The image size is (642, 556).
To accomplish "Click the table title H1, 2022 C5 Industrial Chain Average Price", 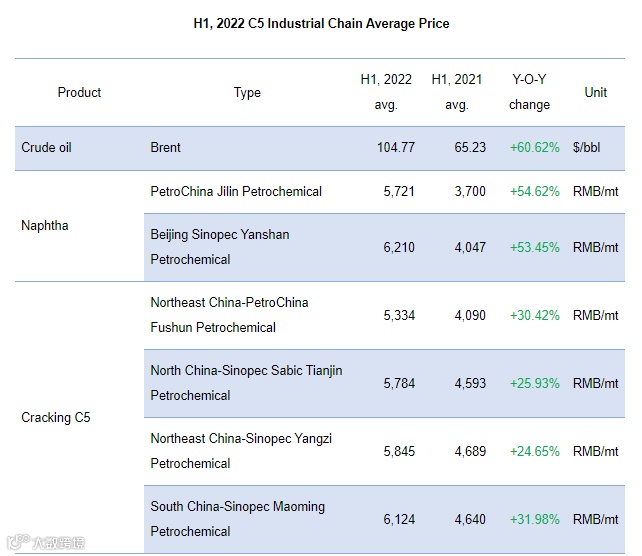I will [x=321, y=23].
